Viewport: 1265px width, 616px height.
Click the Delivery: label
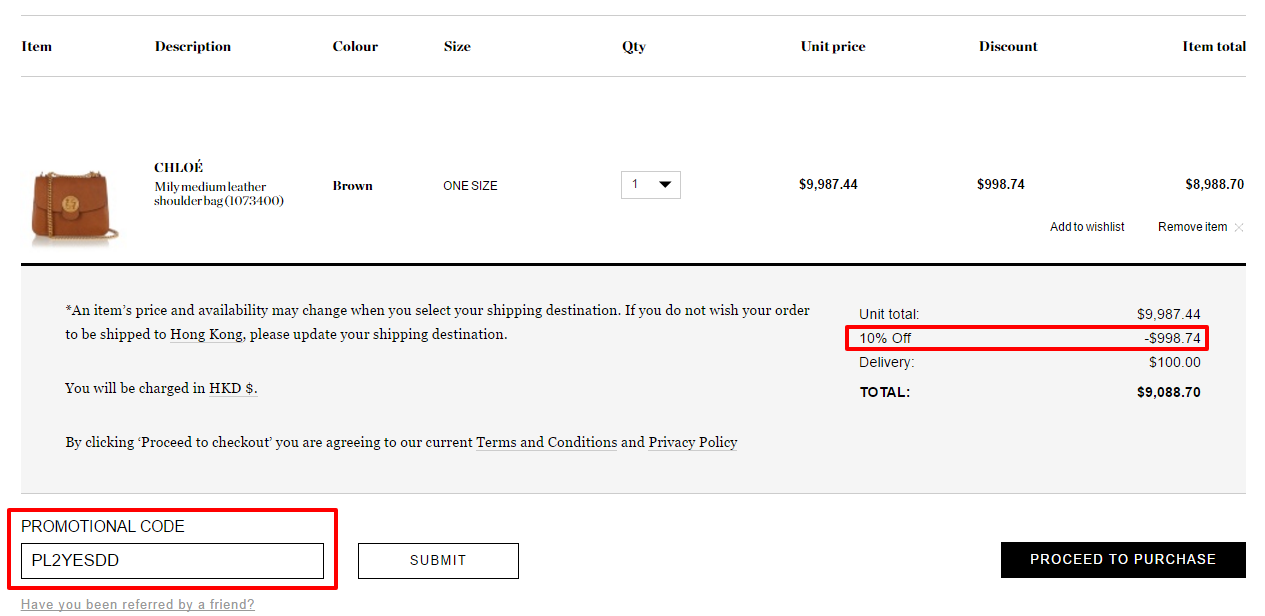click(887, 362)
